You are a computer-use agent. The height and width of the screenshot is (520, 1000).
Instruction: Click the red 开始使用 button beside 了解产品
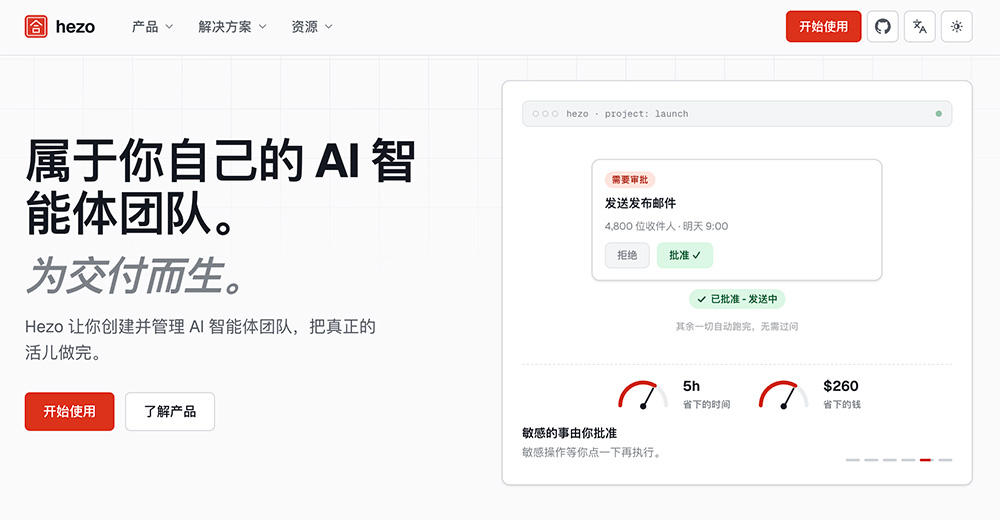(x=70, y=412)
